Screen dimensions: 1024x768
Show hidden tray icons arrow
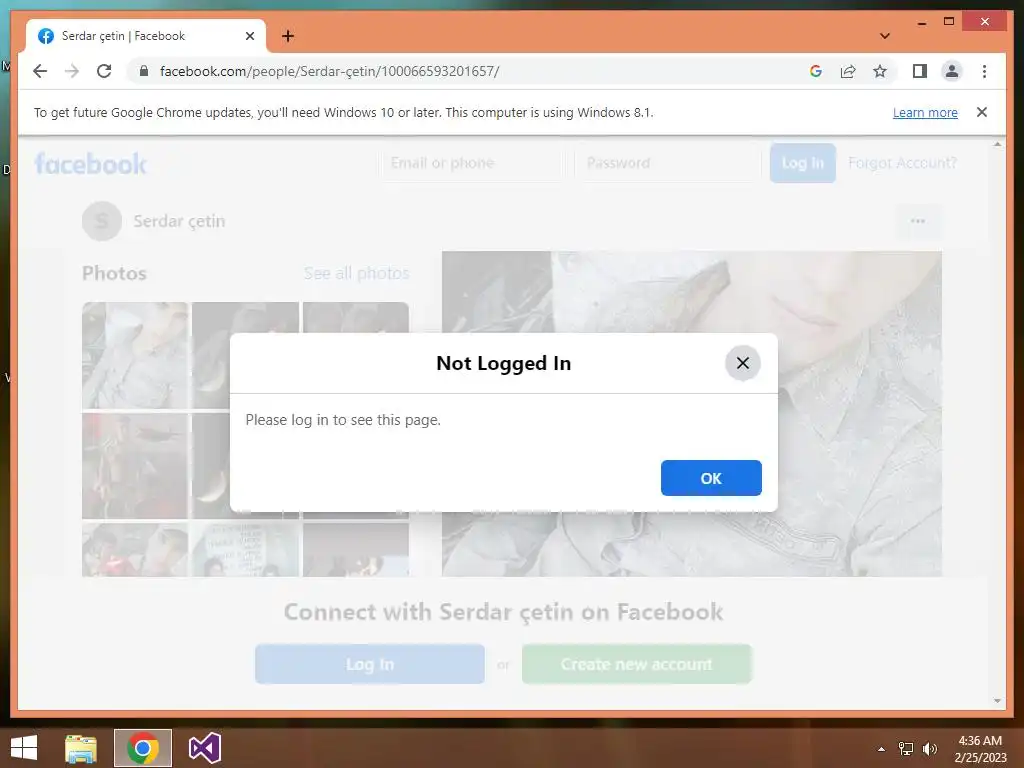pyautogui.click(x=881, y=749)
